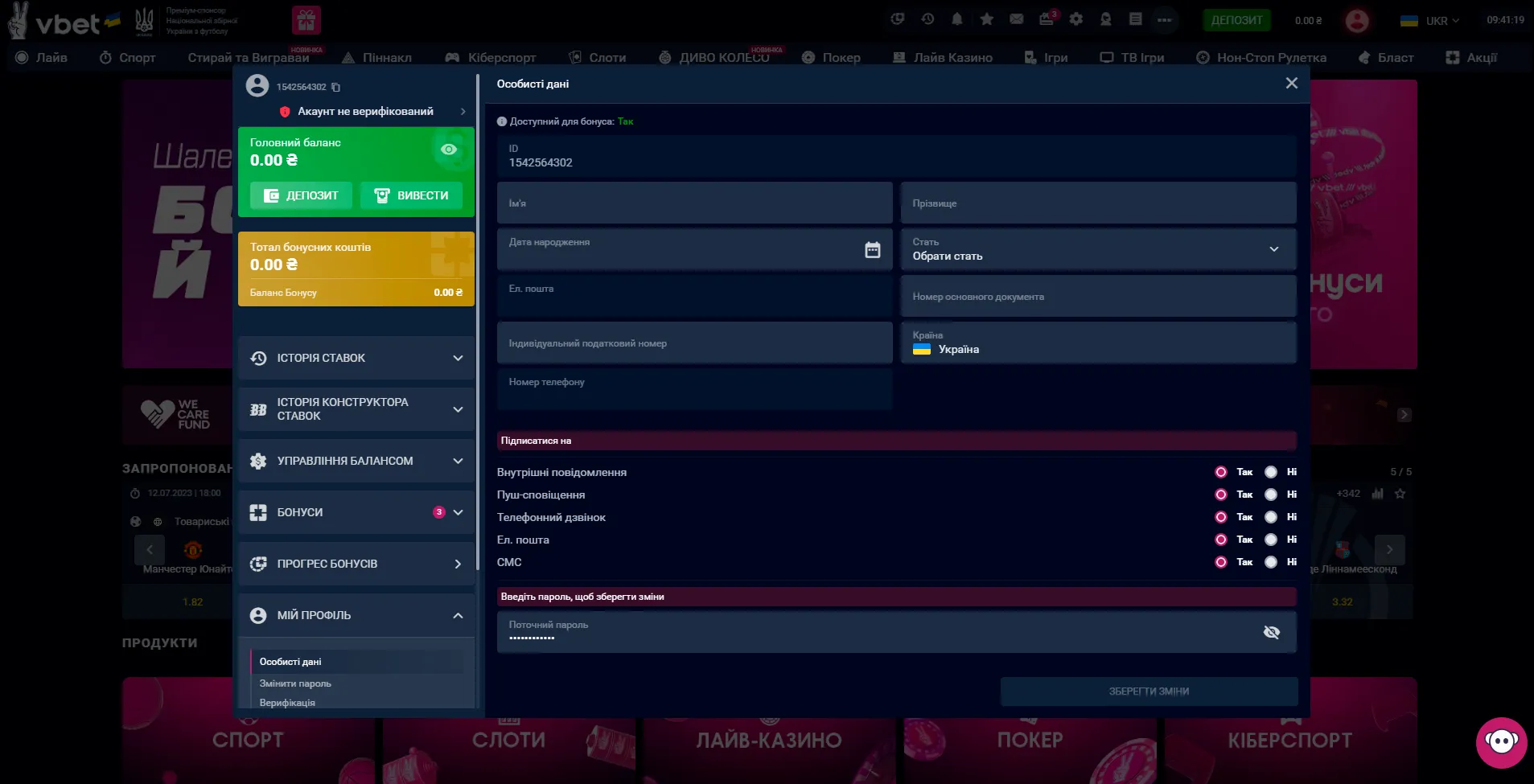This screenshot has height=784, width=1534.
Task: Collapse Мій профіль section
Action: [x=356, y=615]
